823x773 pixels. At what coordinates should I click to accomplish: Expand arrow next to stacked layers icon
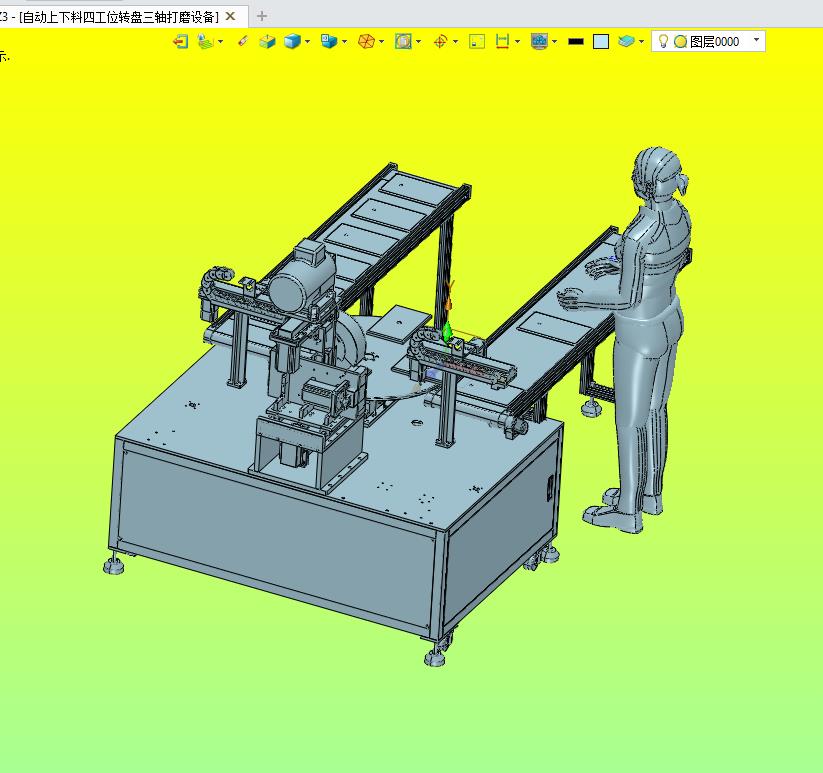pyautogui.click(x=641, y=41)
